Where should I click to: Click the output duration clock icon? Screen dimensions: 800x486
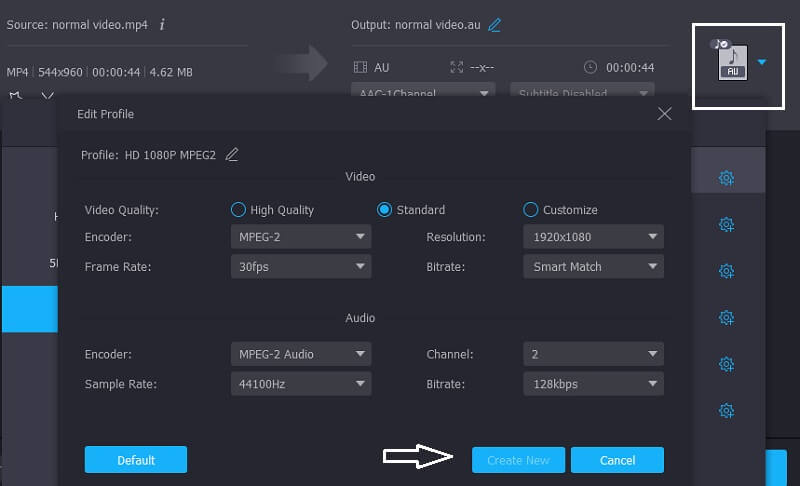(590, 67)
